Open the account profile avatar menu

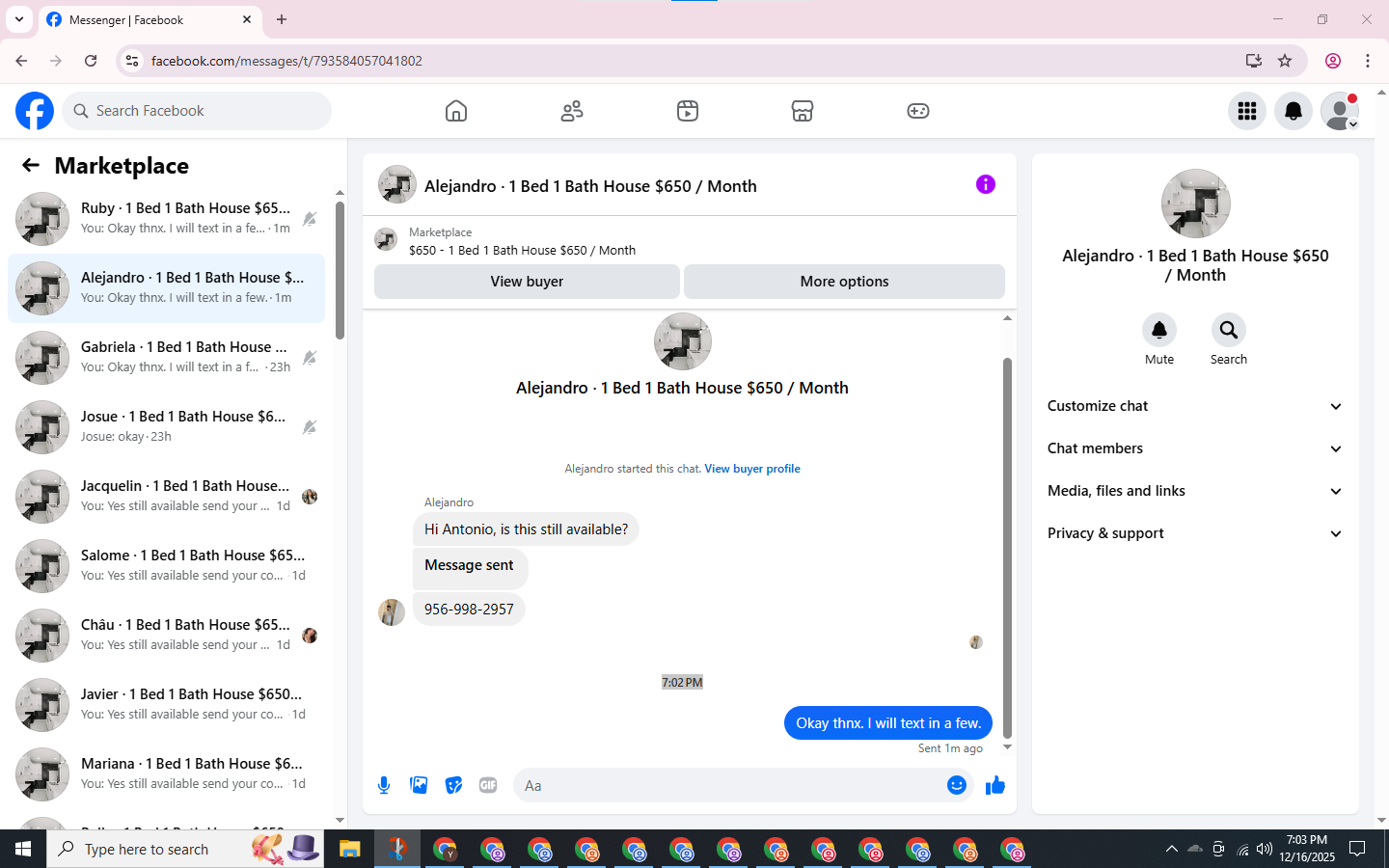[x=1340, y=111]
